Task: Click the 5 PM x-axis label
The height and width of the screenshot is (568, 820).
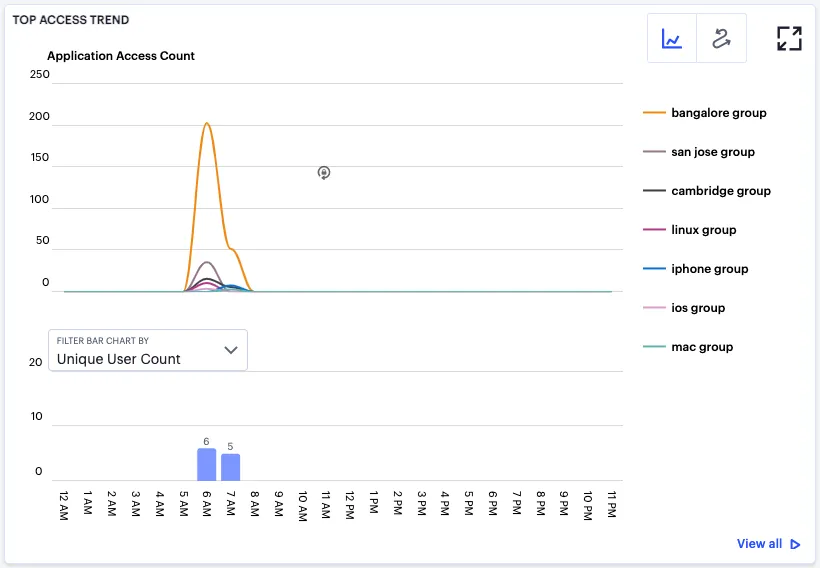Action: [469, 503]
